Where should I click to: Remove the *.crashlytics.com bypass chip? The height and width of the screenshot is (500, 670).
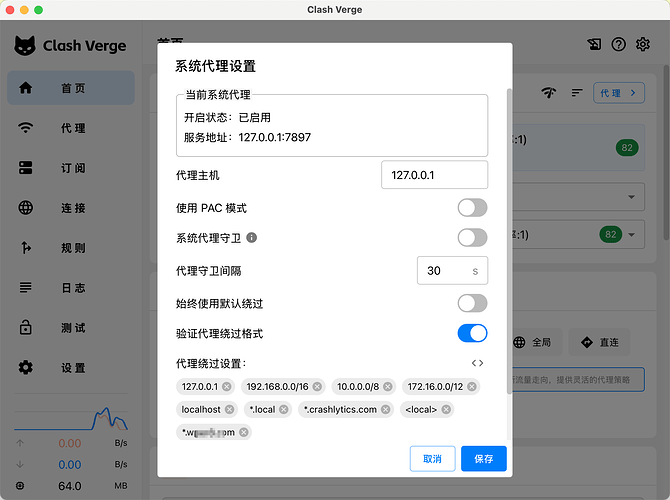point(385,409)
